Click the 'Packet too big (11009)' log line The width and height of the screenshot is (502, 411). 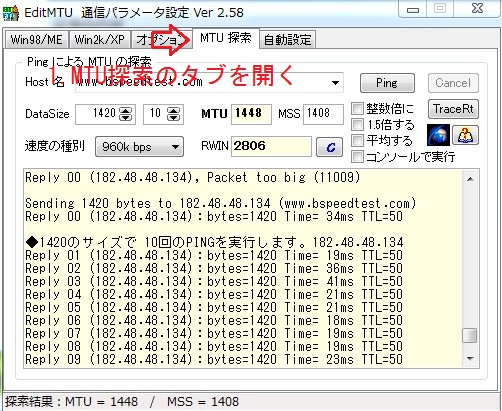tap(193, 177)
